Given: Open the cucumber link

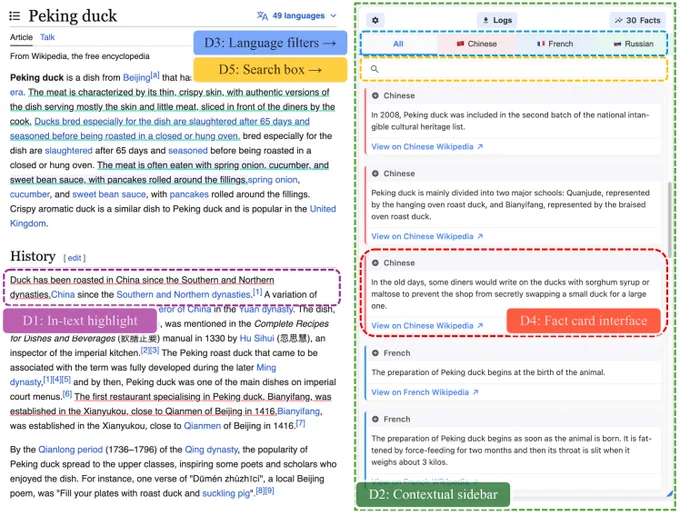Looking at the screenshot, I should pos(30,194).
